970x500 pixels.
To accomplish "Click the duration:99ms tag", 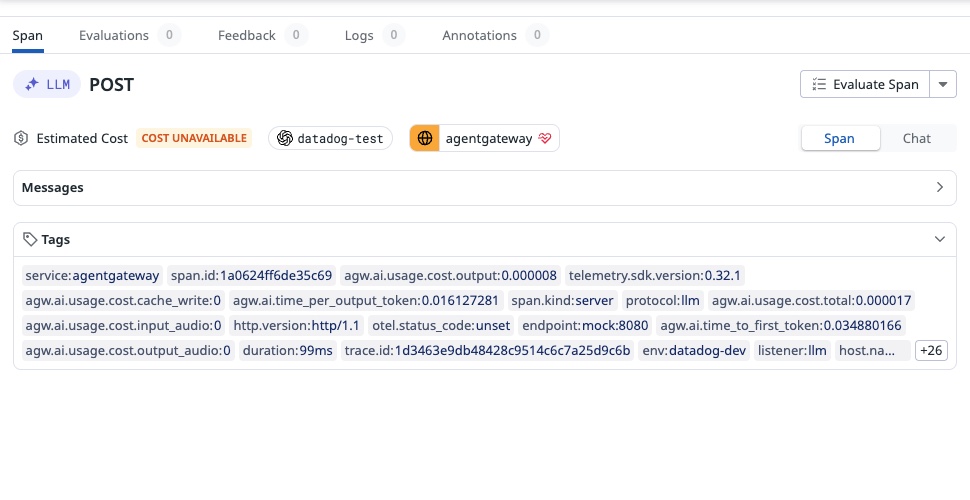I will click(288, 350).
